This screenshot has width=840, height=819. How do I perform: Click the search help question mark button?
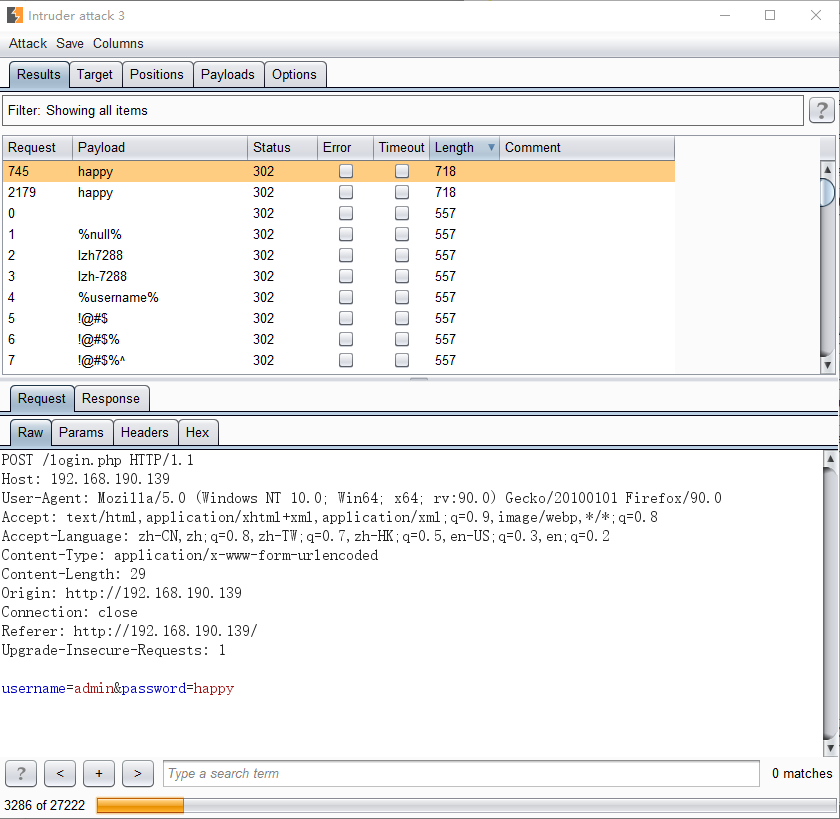click(21, 773)
